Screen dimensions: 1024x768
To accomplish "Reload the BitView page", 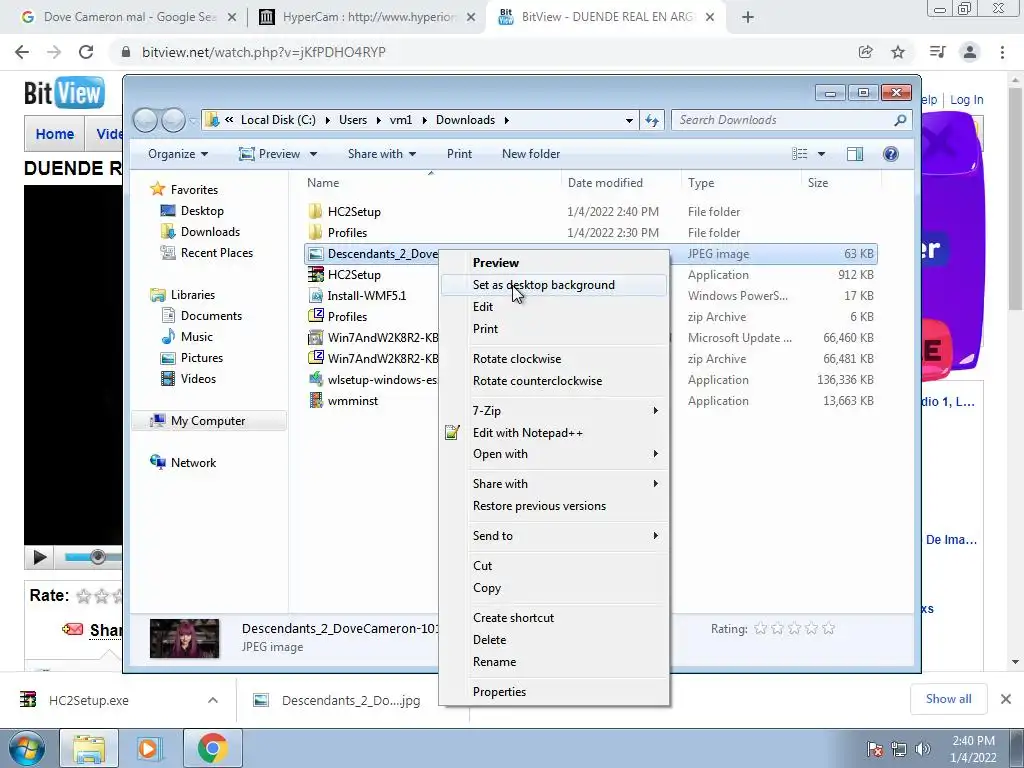I will pos(86,52).
